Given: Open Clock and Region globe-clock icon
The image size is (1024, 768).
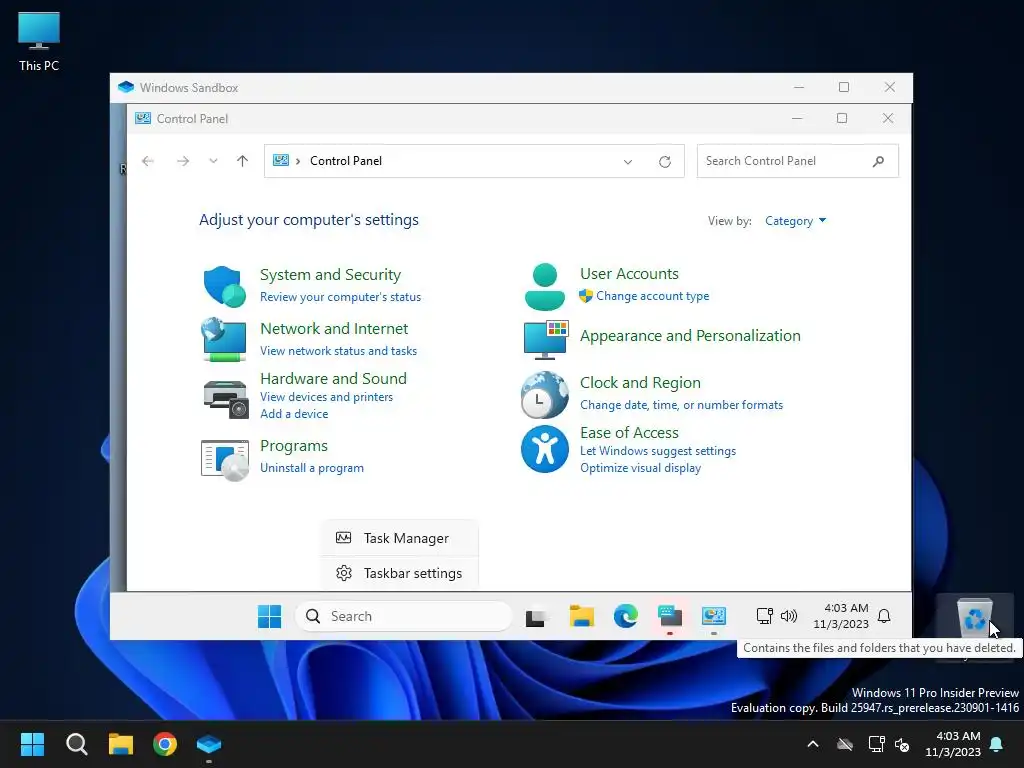Looking at the screenshot, I should 545,394.
